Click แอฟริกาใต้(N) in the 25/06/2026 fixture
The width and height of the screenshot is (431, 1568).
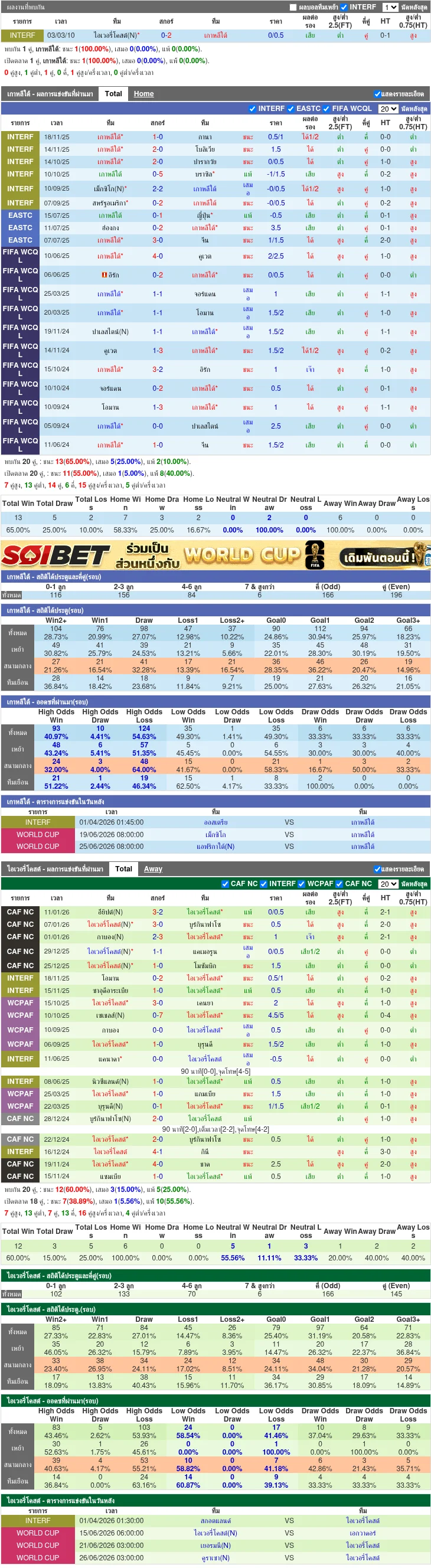click(x=215, y=847)
